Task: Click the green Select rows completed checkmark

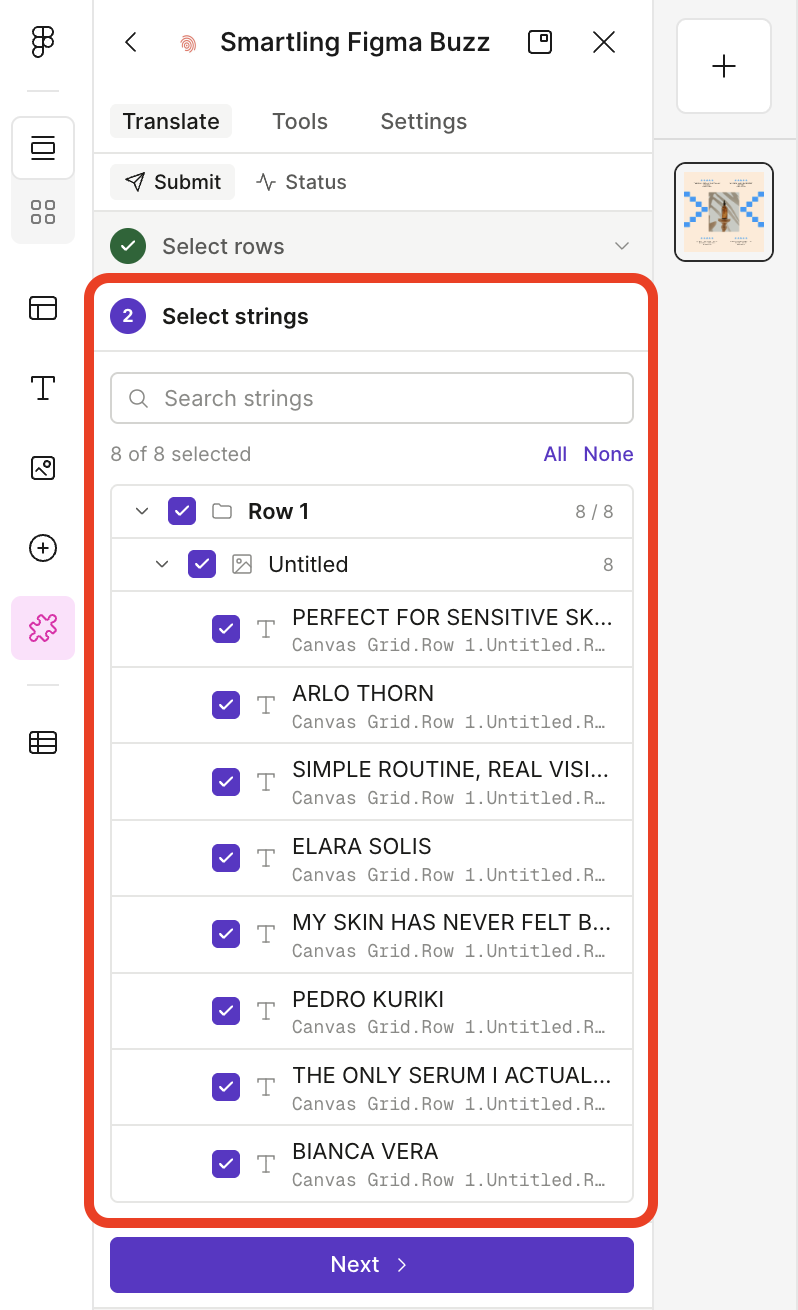Action: point(128,246)
